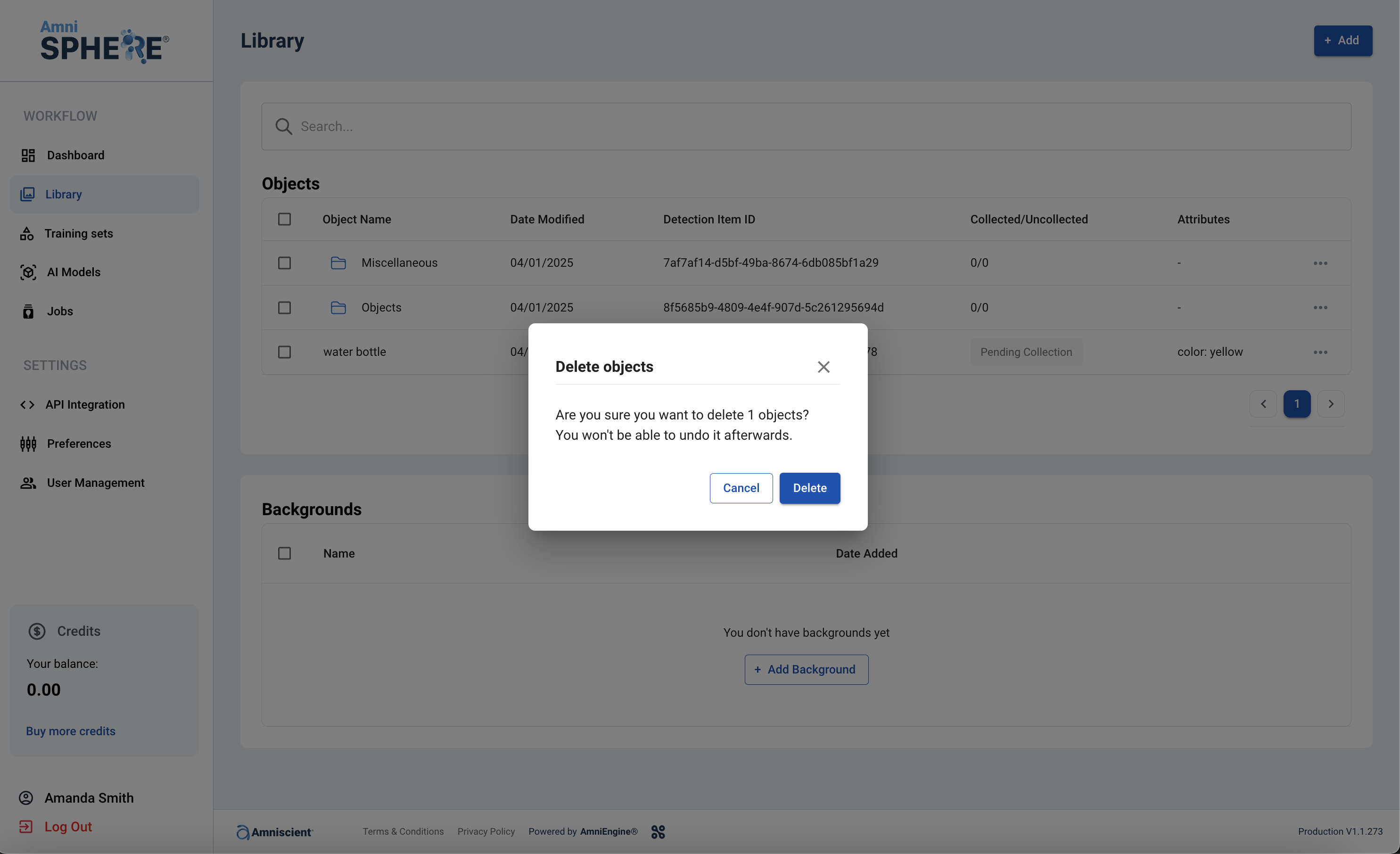Click the Preferences sliders icon
This screenshot has height=854, width=1400.
(x=28, y=444)
